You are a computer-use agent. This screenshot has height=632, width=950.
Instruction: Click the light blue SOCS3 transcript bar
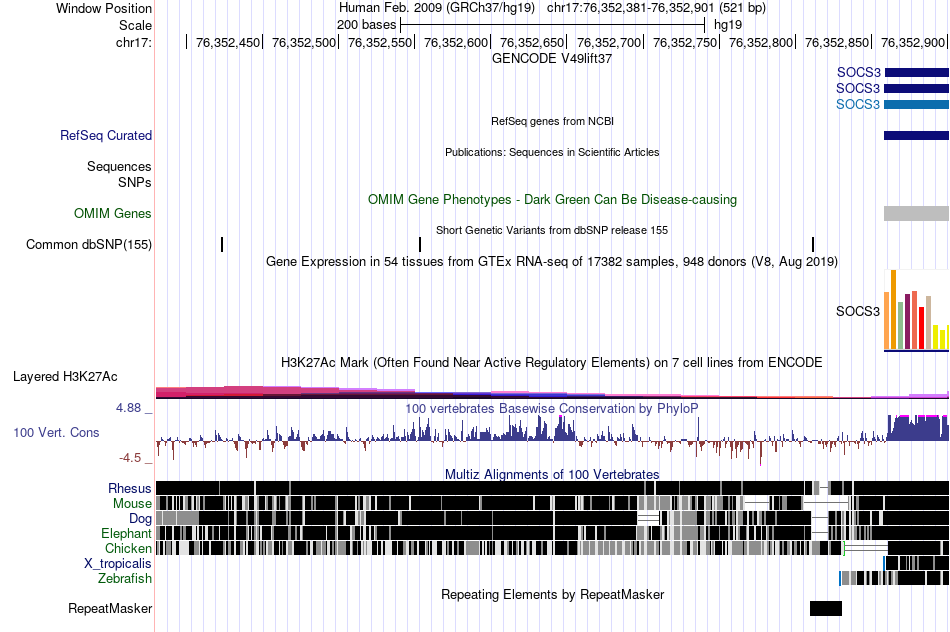pyautogui.click(x=917, y=105)
